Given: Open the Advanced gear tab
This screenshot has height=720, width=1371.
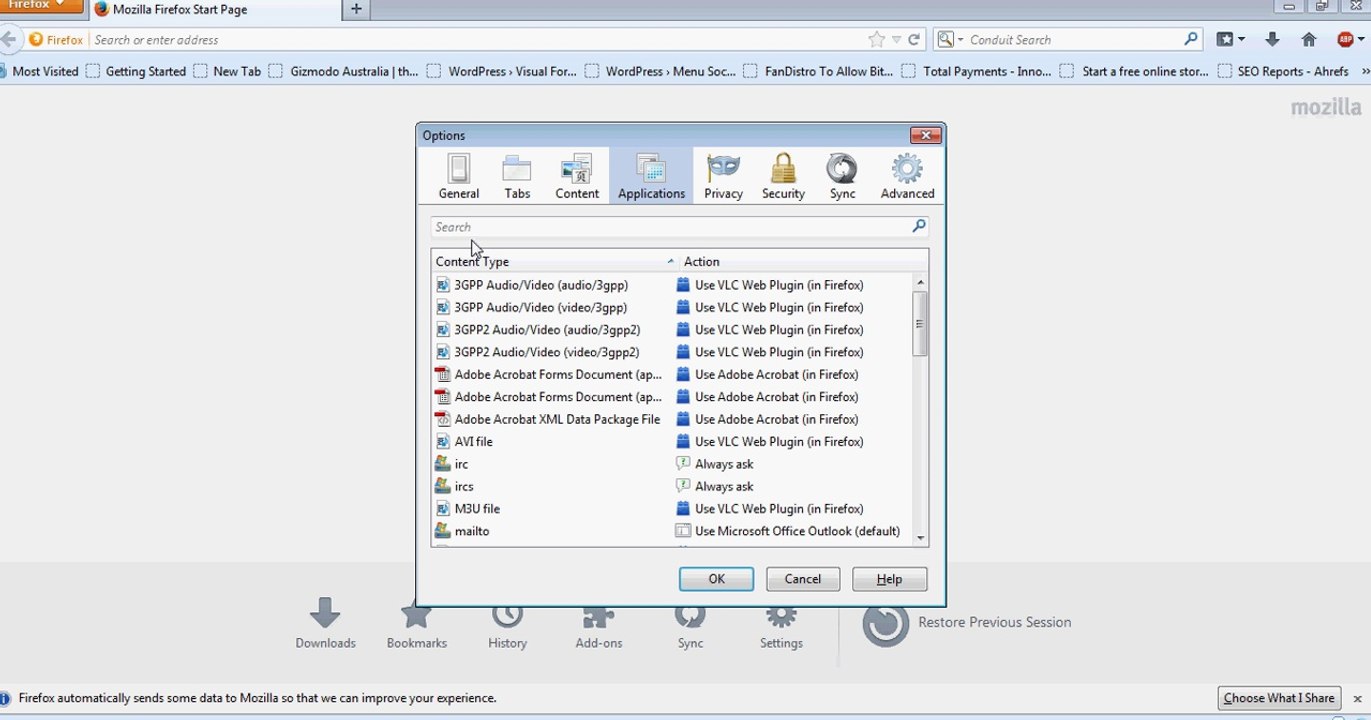Looking at the screenshot, I should (x=907, y=176).
